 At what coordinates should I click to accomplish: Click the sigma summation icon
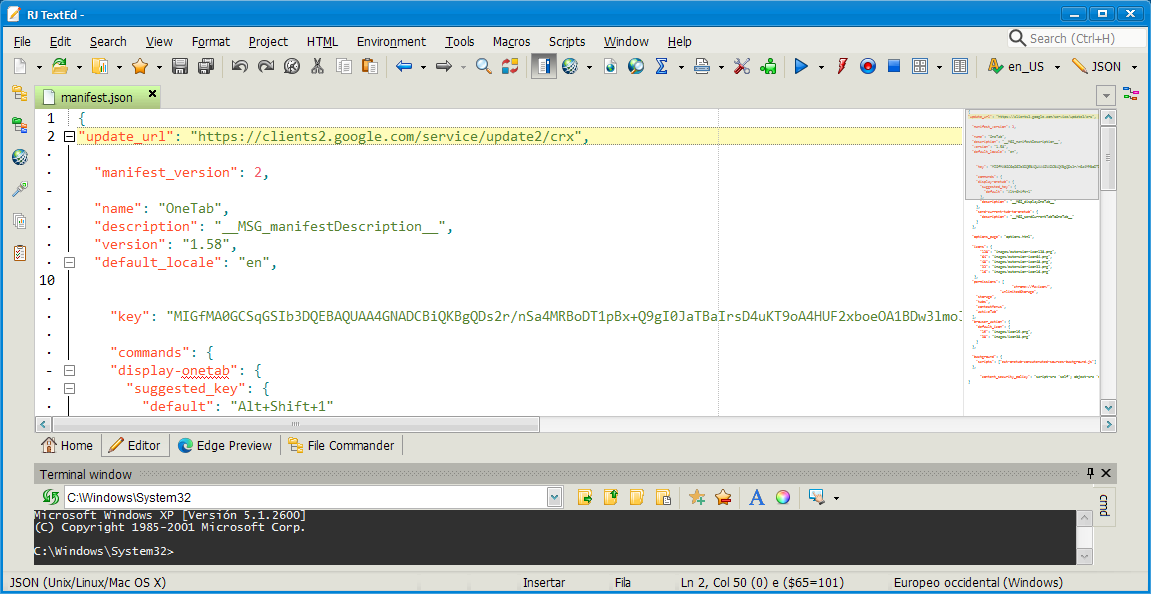tap(661, 67)
